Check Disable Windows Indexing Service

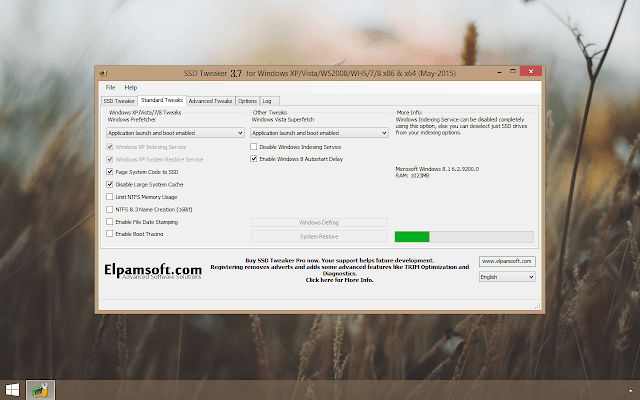point(253,147)
